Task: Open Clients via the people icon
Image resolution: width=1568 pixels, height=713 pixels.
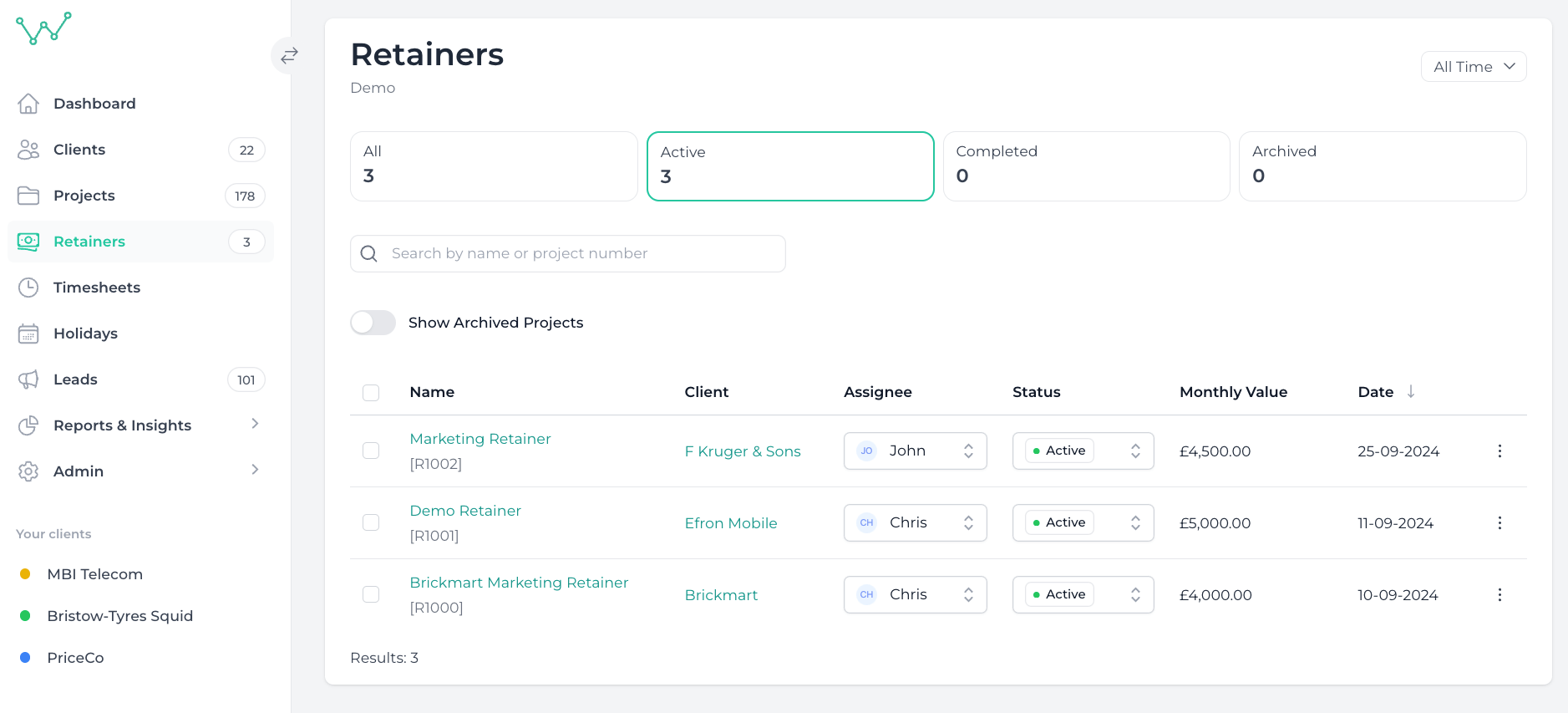Action: pyautogui.click(x=28, y=150)
